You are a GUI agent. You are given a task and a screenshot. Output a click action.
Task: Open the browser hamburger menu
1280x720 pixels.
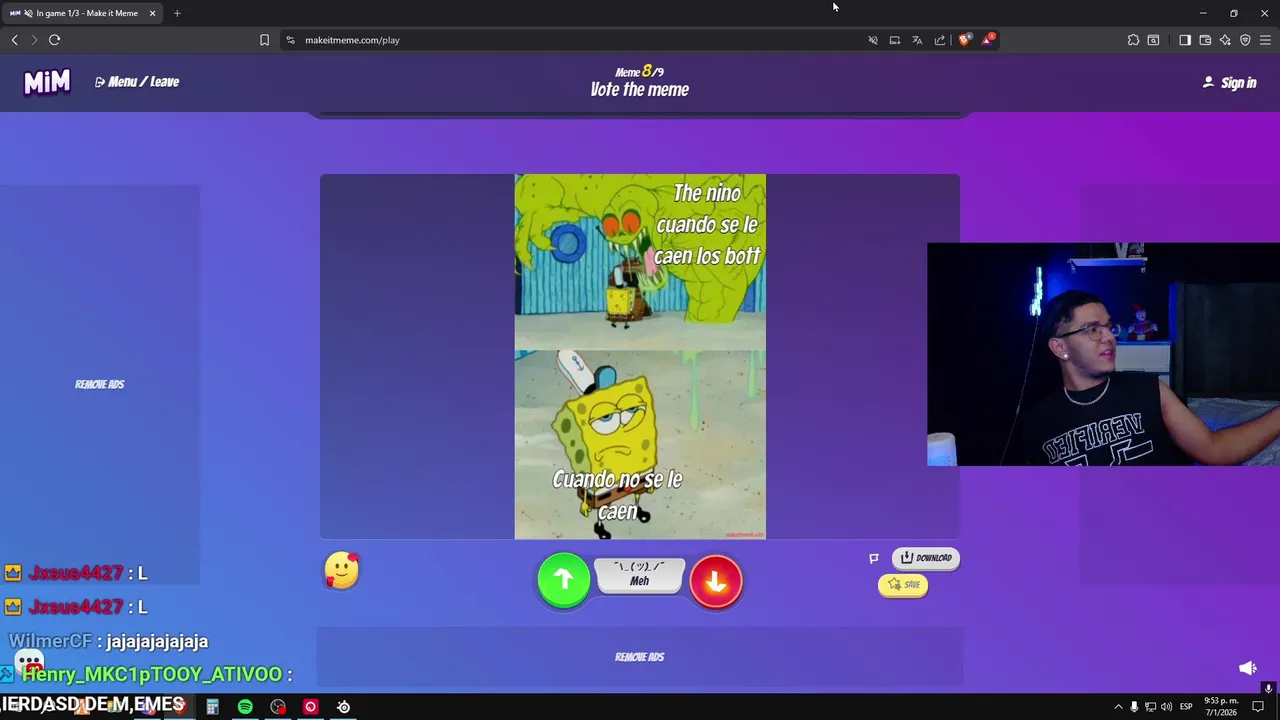[x=1265, y=40]
